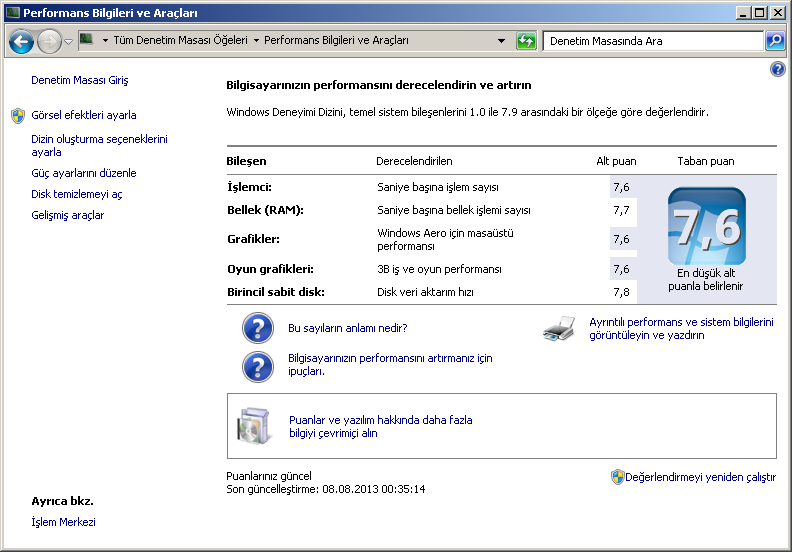
Task: Open the recent pages dropdown arrow
Action: [x=69, y=41]
